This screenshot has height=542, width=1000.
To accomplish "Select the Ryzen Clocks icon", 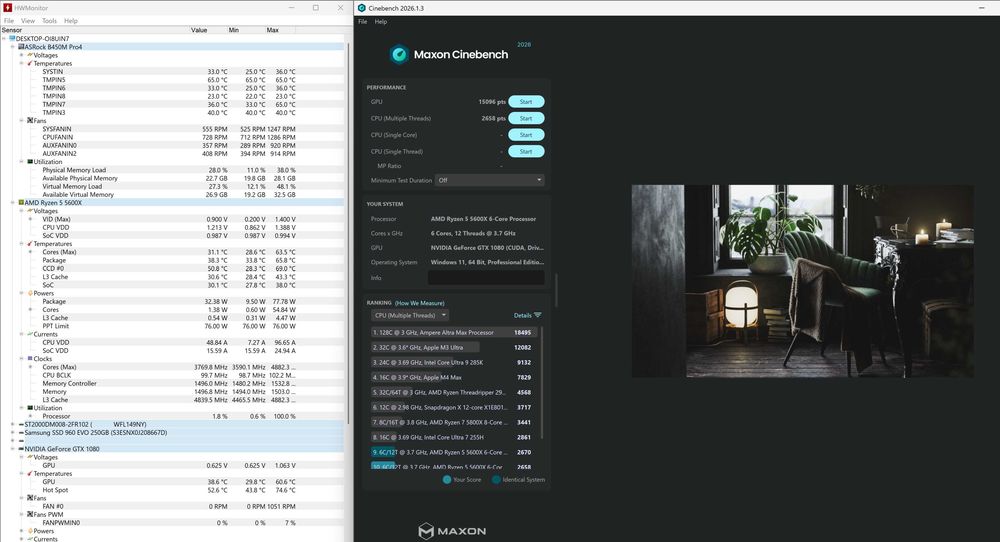I will pyautogui.click(x=30, y=359).
